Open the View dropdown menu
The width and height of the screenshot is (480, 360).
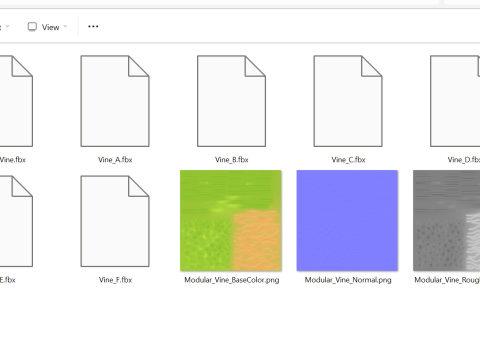[47, 27]
